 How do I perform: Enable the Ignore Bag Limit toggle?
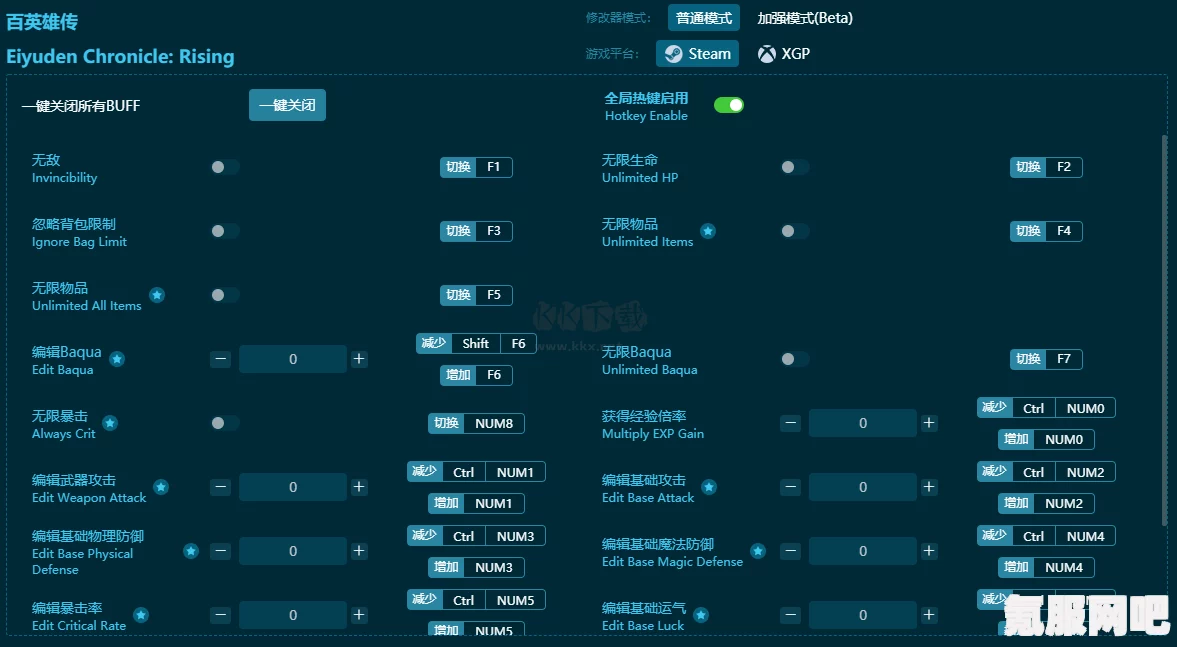(x=224, y=231)
